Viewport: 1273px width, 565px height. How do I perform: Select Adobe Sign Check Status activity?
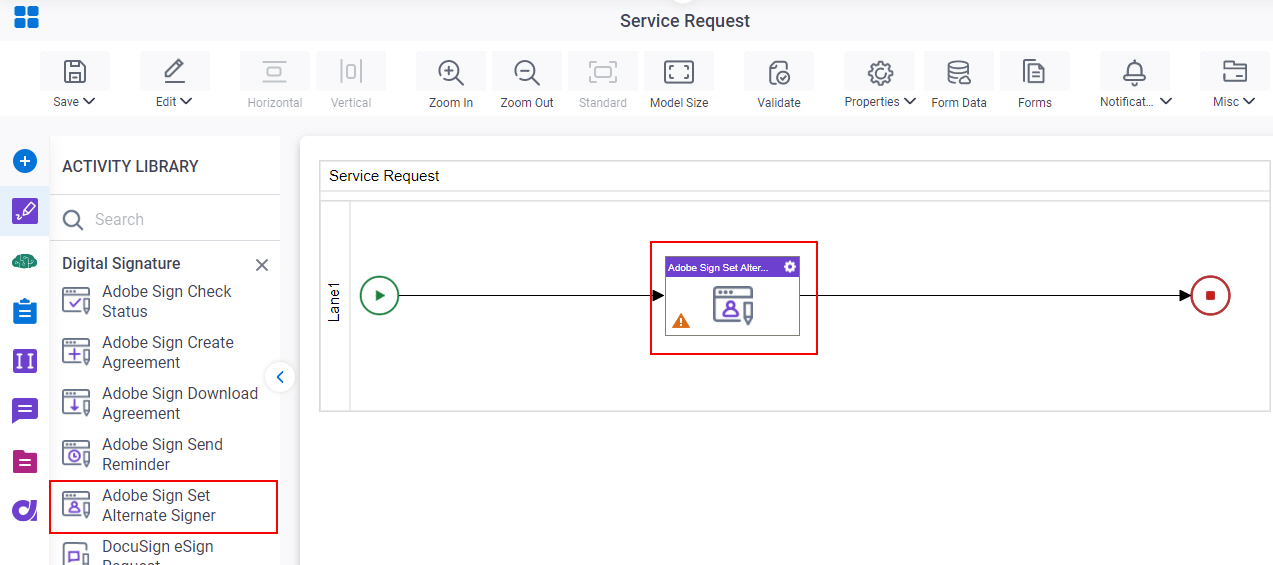[x=164, y=301]
